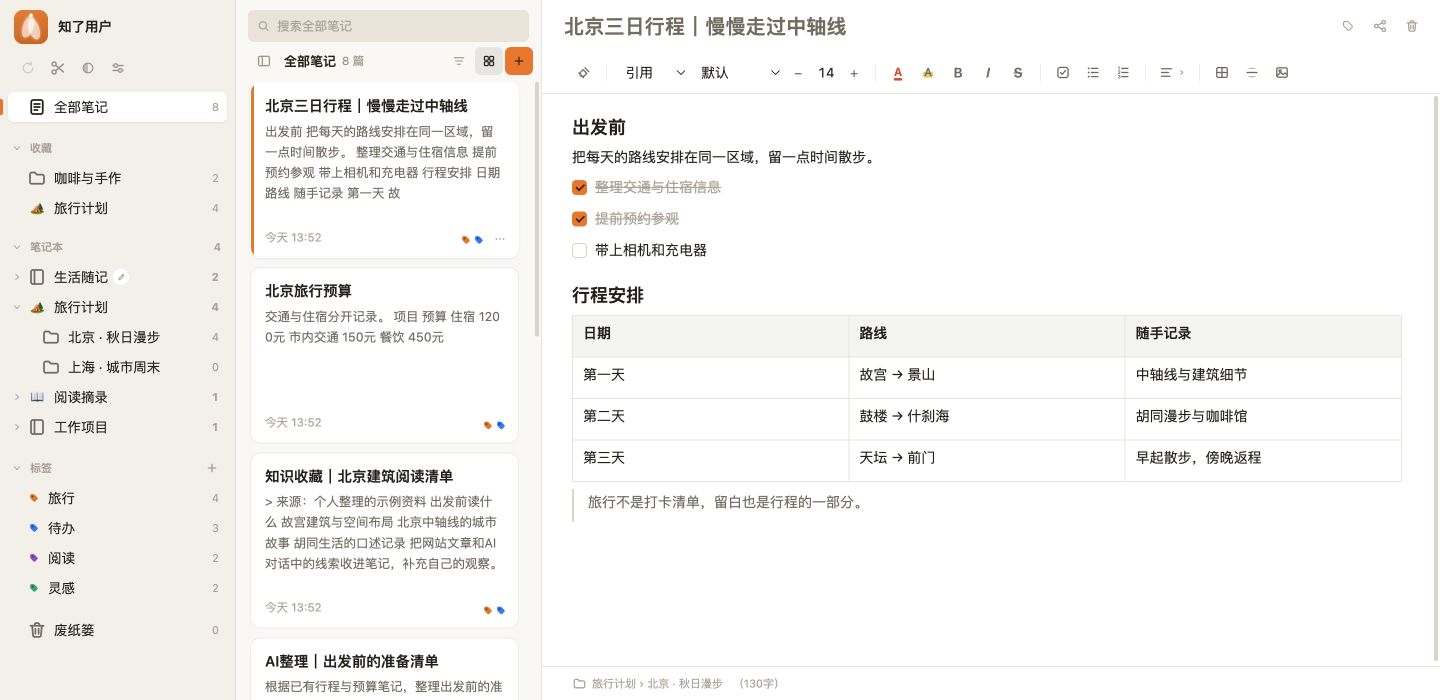Switch to card grid view
Screen dimensions: 1440x700
(489, 61)
